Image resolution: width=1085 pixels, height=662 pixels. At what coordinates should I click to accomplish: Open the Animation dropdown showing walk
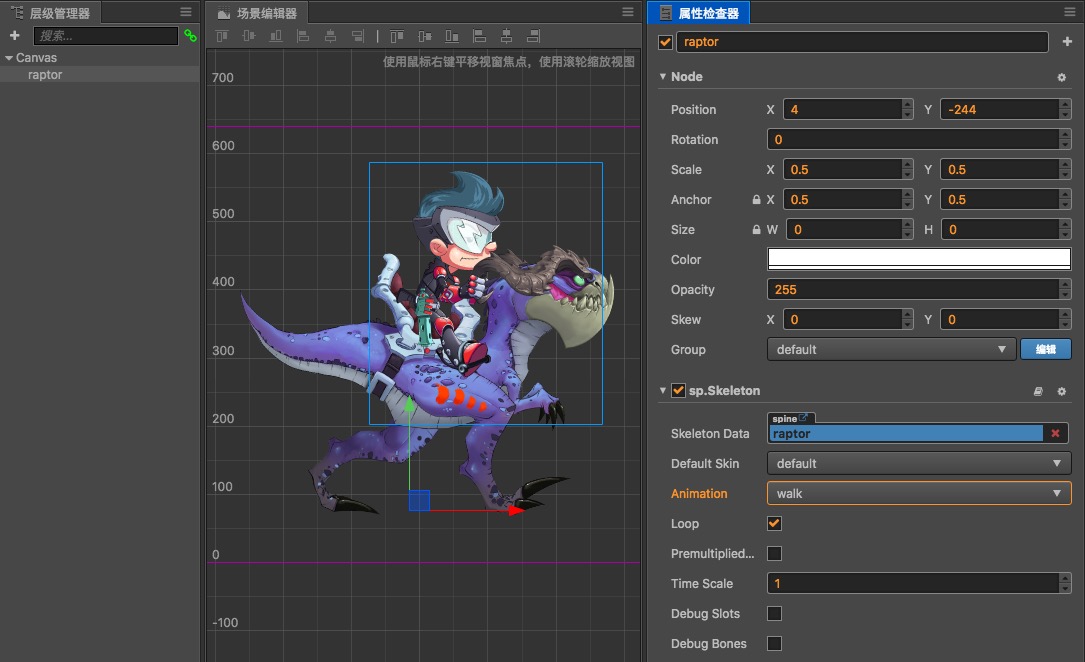click(919, 493)
